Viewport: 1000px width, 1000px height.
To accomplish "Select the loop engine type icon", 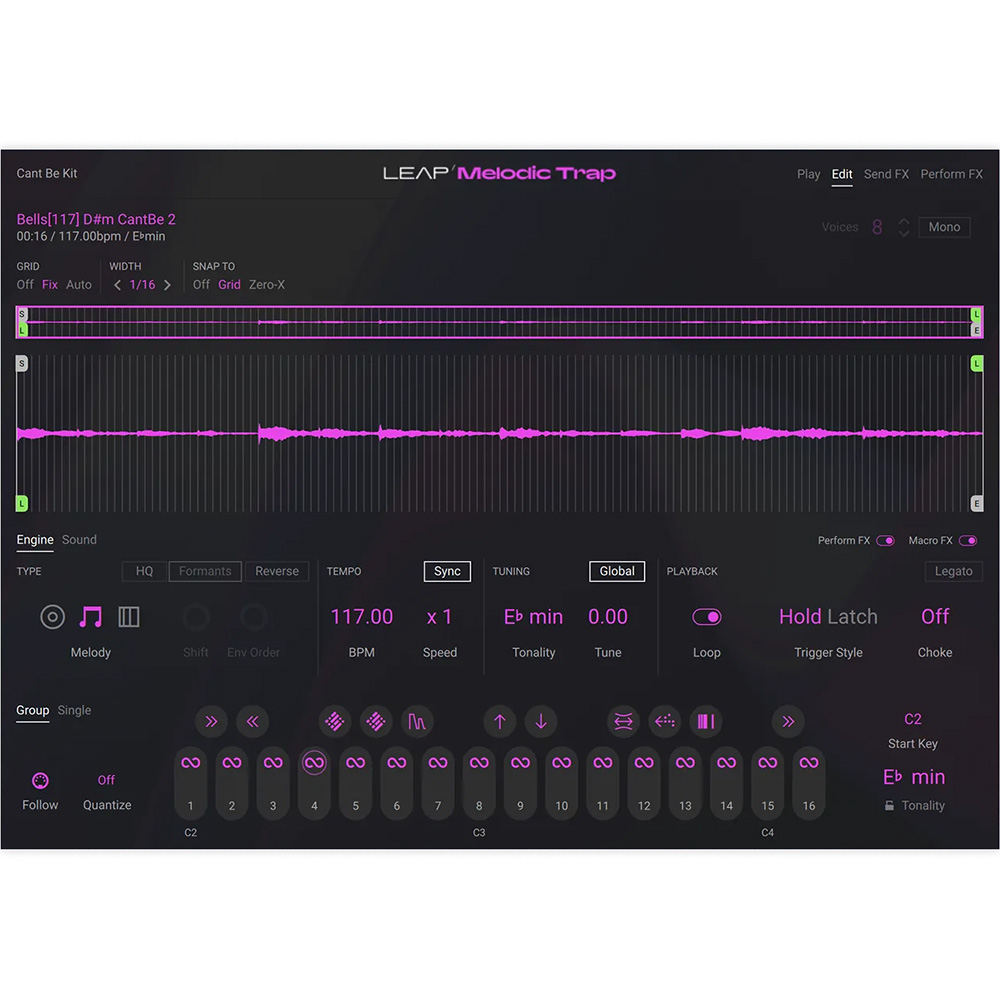I will pyautogui.click(x=52, y=617).
